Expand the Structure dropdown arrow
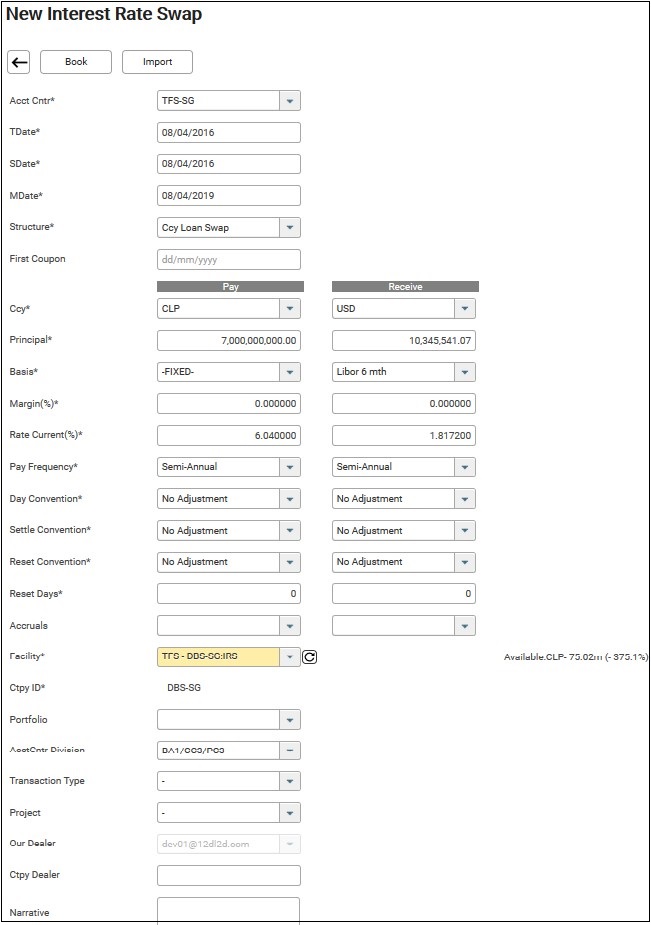Screen dimensions: 651x925 [x=288, y=228]
